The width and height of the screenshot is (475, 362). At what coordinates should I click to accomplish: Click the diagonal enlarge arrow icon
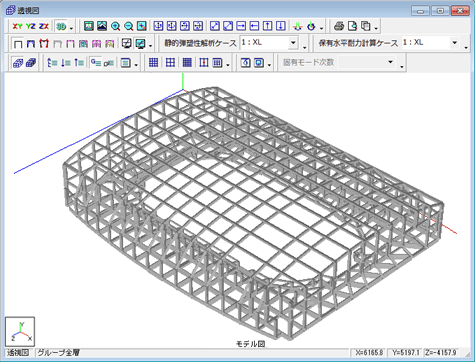coord(215,26)
